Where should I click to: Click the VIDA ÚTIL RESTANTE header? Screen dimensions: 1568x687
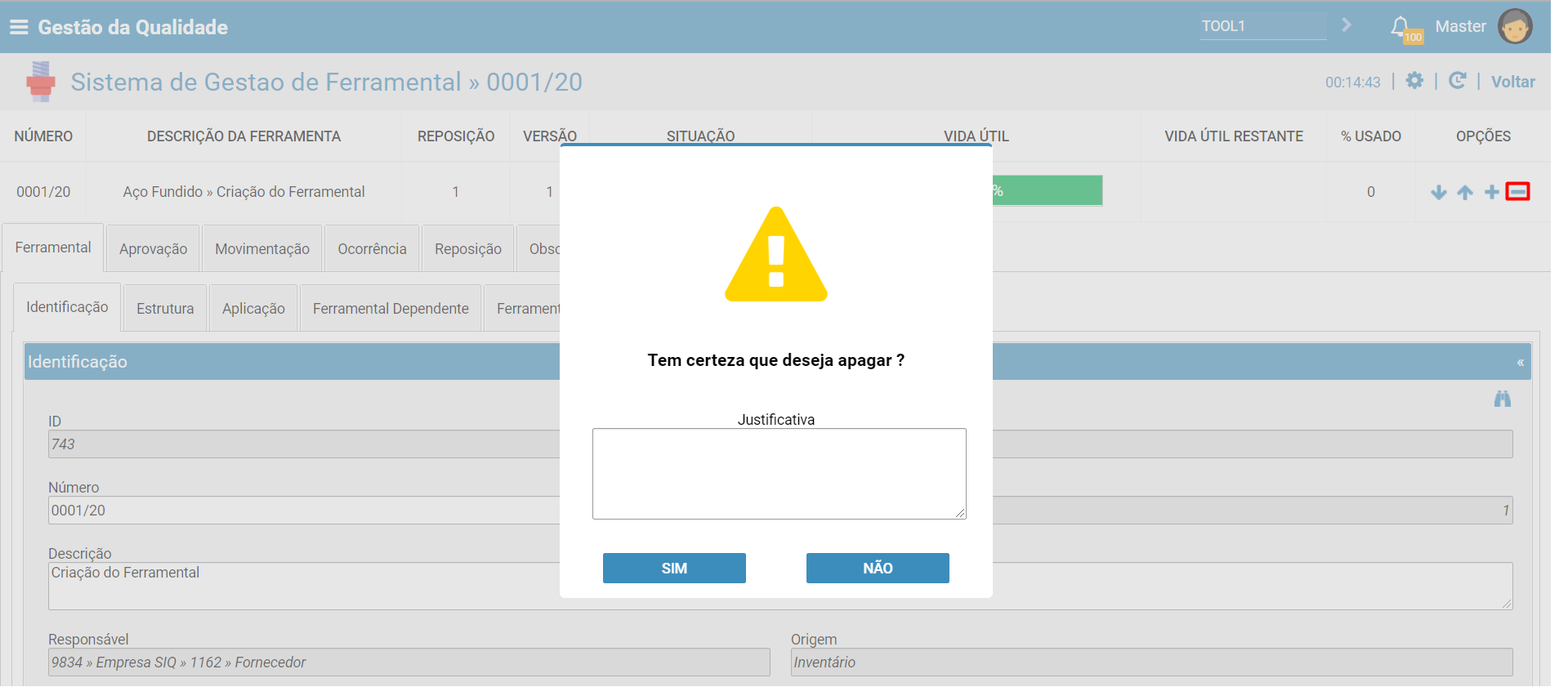click(x=1234, y=136)
